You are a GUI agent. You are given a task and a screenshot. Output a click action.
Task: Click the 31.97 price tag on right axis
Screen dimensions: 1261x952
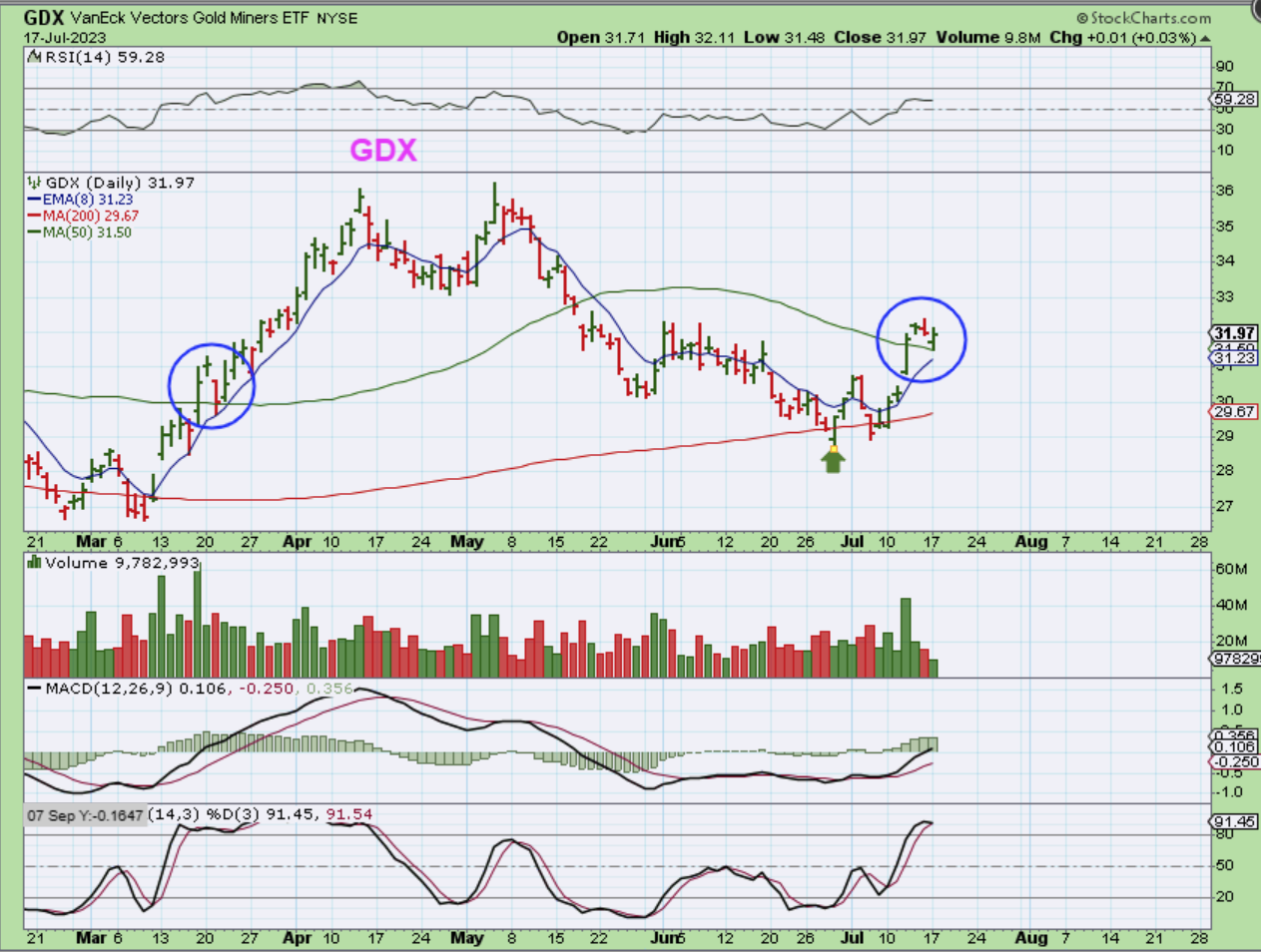pyautogui.click(x=1234, y=333)
